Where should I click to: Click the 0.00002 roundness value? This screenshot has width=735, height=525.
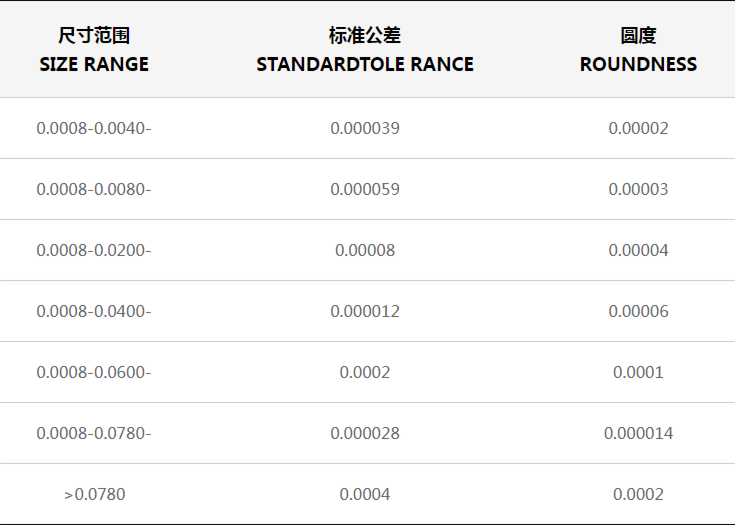(638, 128)
